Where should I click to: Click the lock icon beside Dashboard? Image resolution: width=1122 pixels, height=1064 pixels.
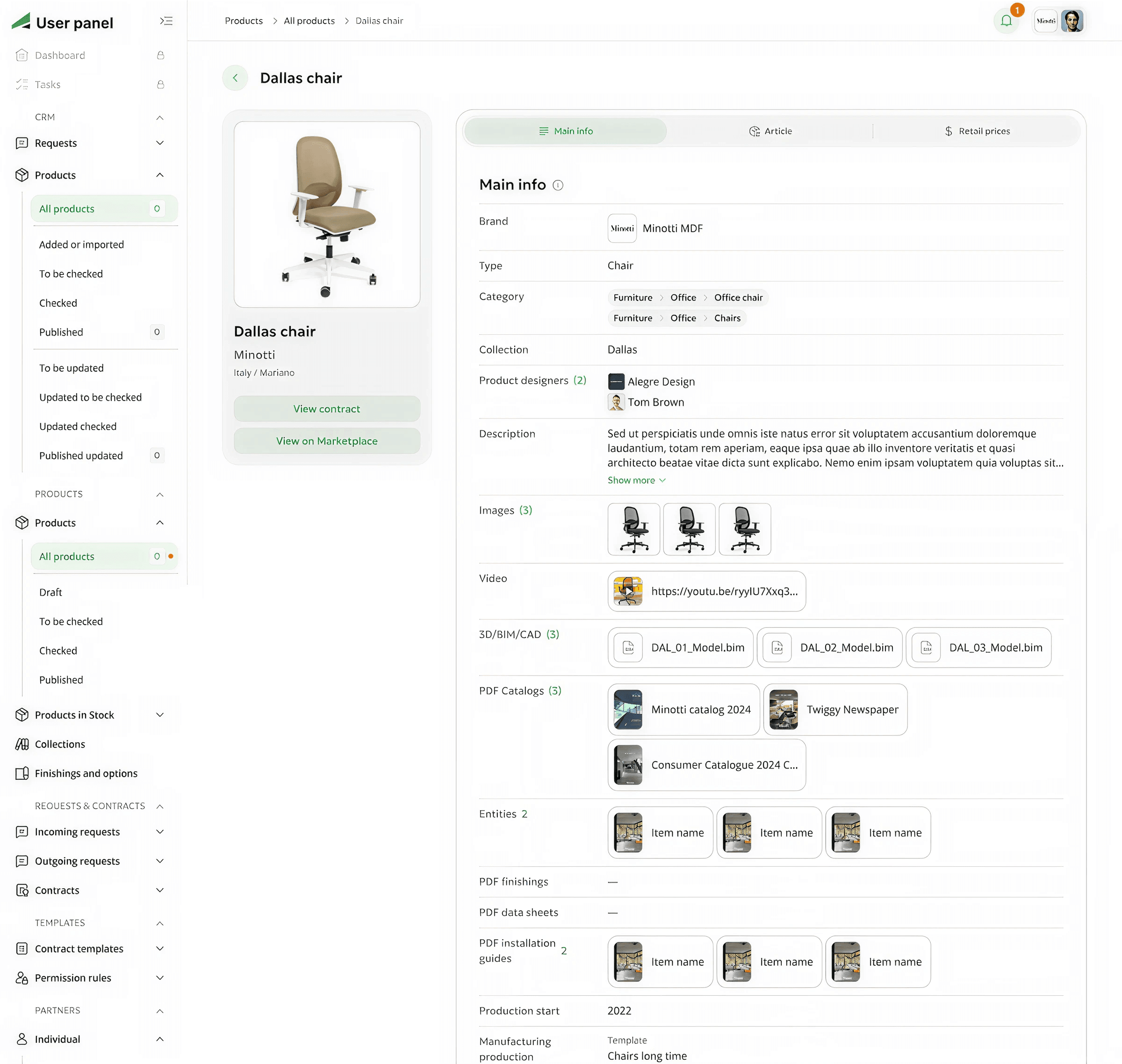click(x=160, y=55)
